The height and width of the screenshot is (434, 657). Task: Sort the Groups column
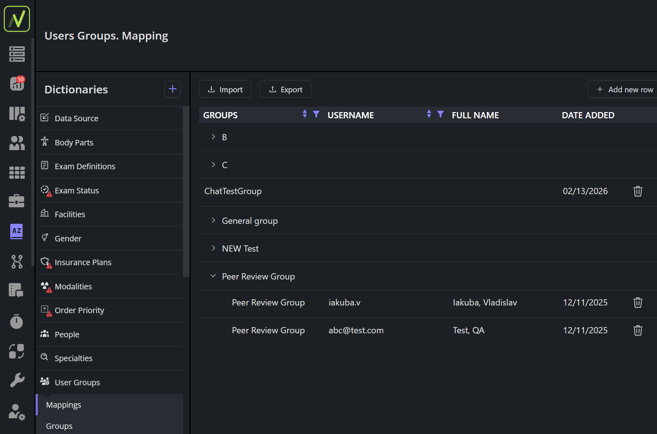tap(305, 114)
